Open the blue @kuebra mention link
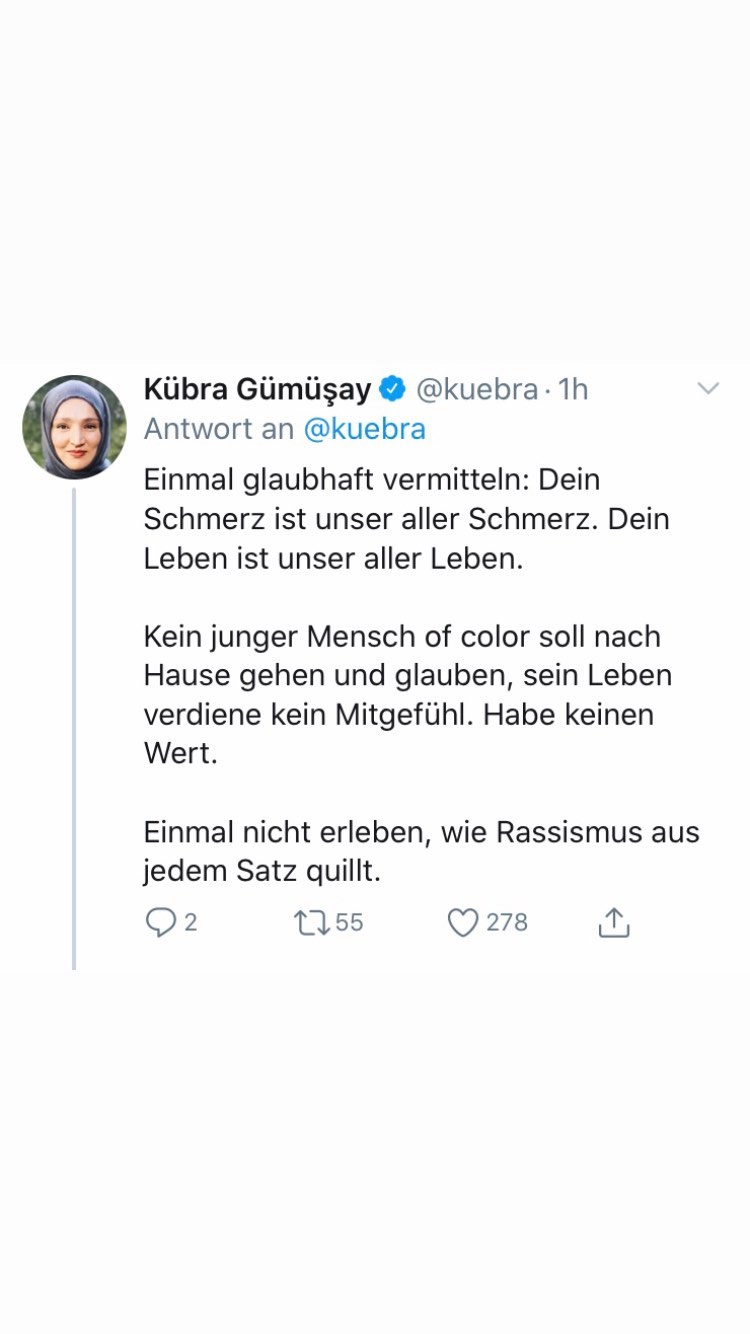 tap(364, 429)
